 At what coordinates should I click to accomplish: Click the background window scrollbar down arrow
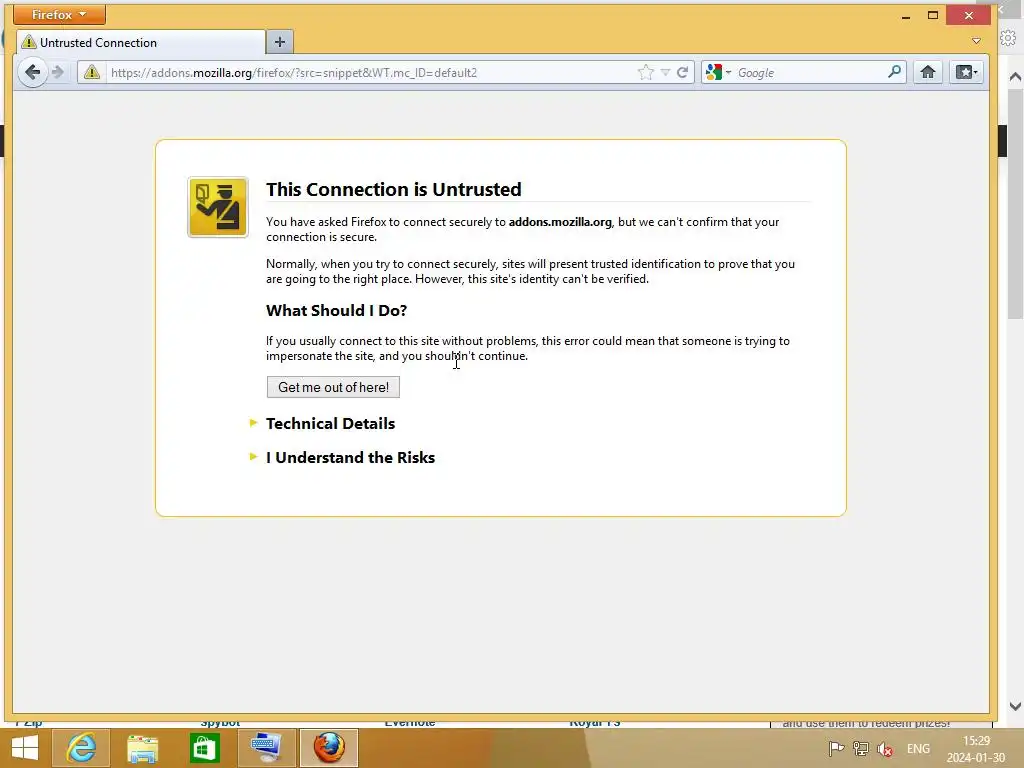1016,706
